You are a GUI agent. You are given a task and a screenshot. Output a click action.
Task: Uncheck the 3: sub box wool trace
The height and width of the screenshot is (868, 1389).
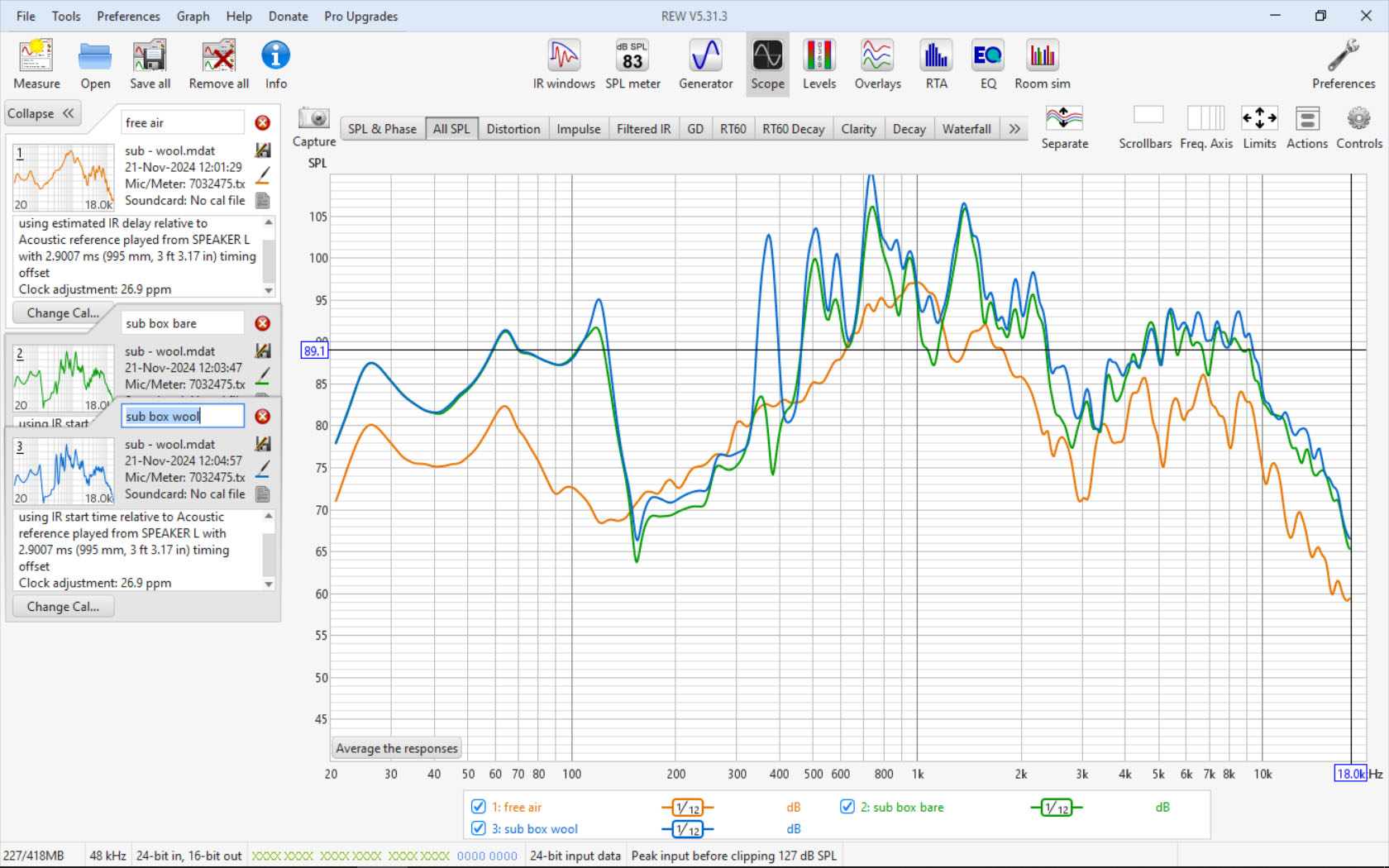coord(478,828)
